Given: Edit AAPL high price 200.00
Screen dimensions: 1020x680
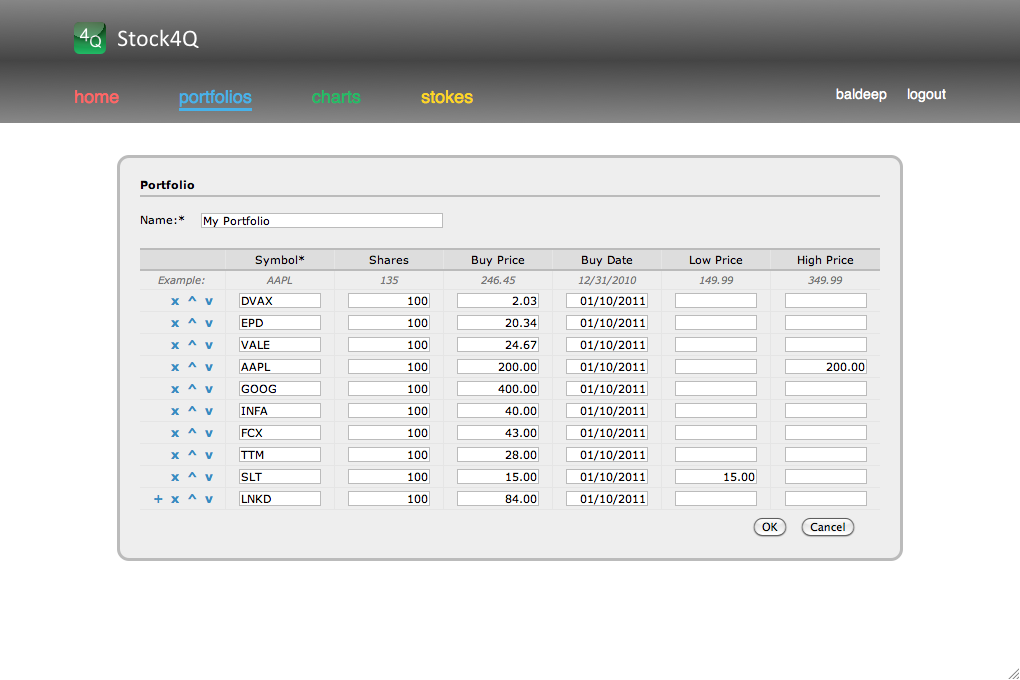Looking at the screenshot, I should [x=825, y=367].
